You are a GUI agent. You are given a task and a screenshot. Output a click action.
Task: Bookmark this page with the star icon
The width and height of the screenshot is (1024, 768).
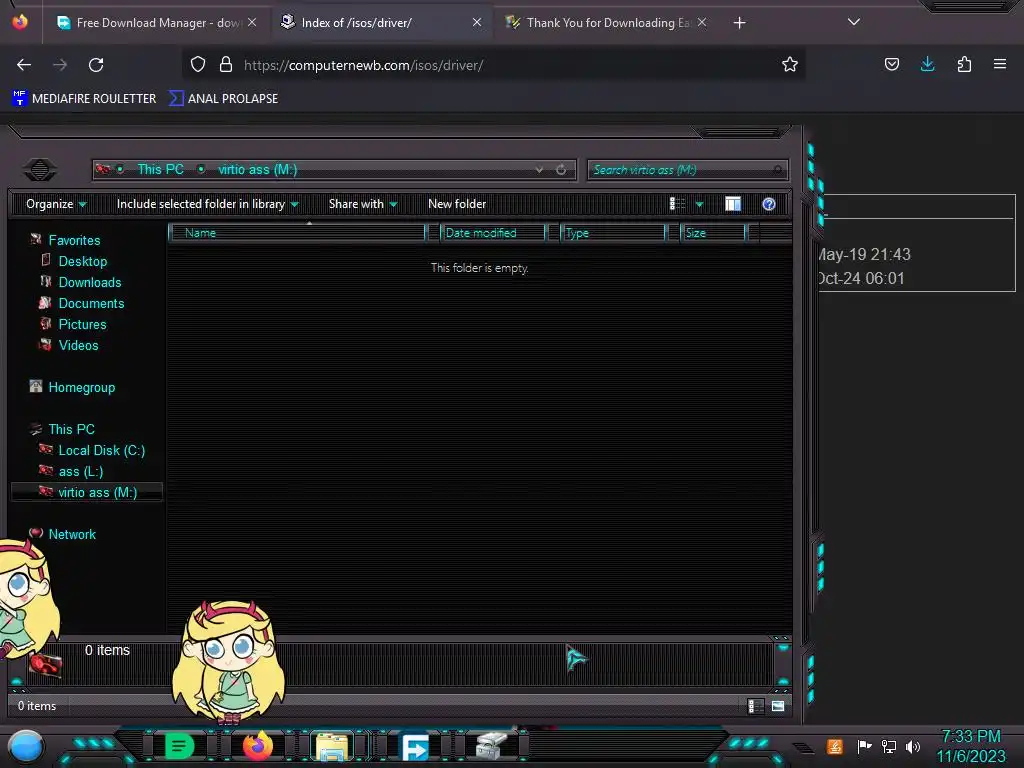tap(790, 64)
